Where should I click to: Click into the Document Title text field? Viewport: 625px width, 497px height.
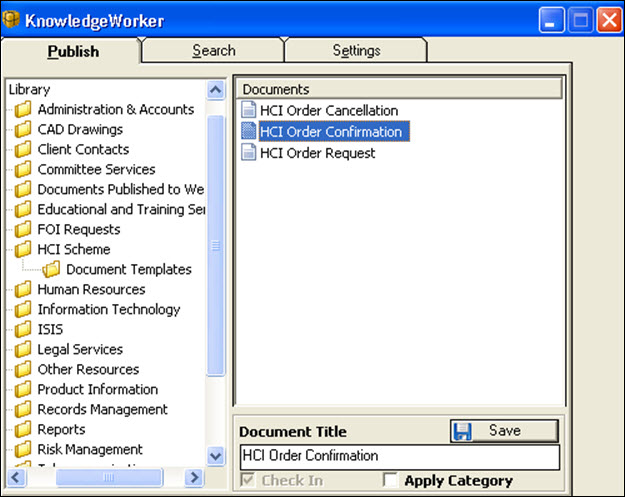(400, 457)
